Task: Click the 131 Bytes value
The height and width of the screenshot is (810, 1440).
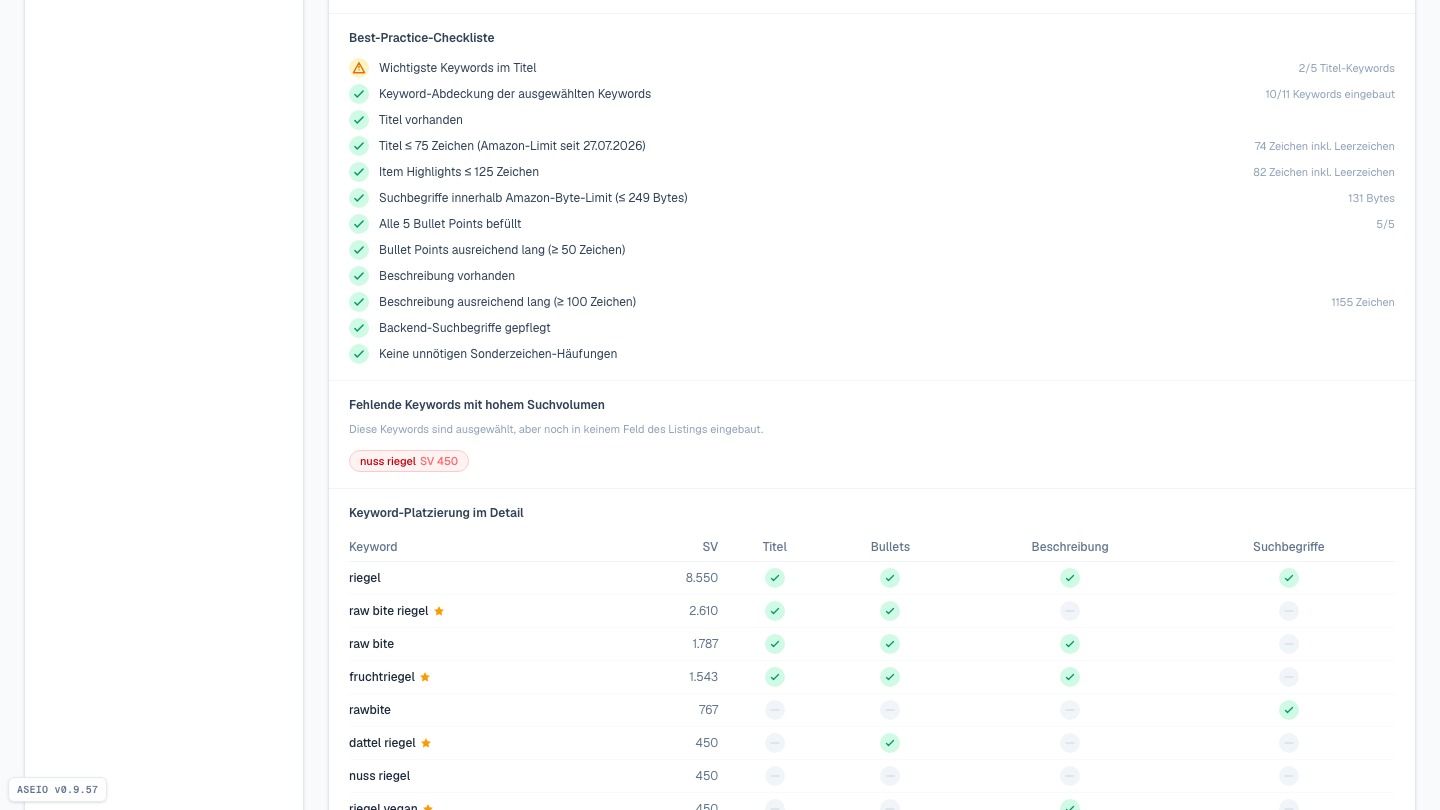Action: coord(1371,198)
